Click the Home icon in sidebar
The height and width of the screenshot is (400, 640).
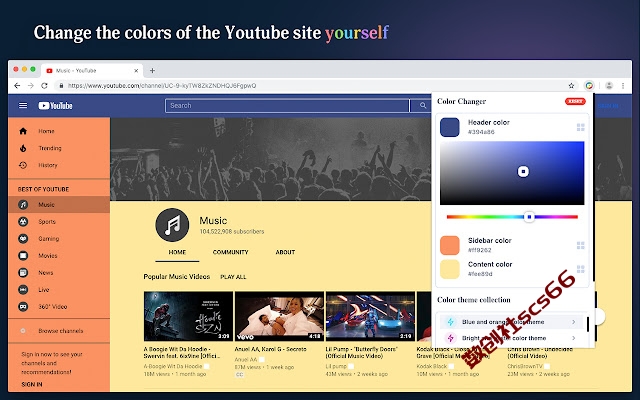click(23, 131)
